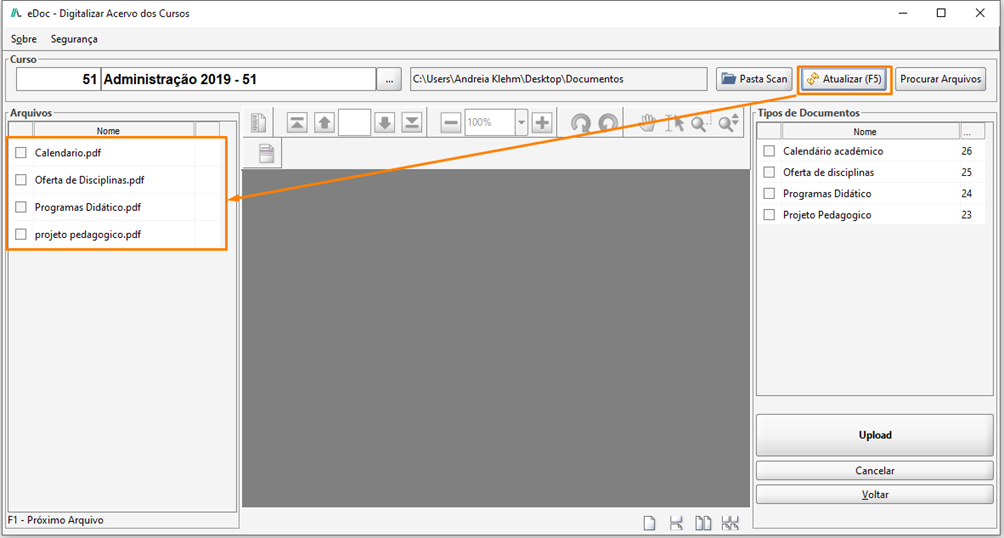This screenshot has width=1004, height=538.
Task: Click the course code field showing 51
Action: 58,79
